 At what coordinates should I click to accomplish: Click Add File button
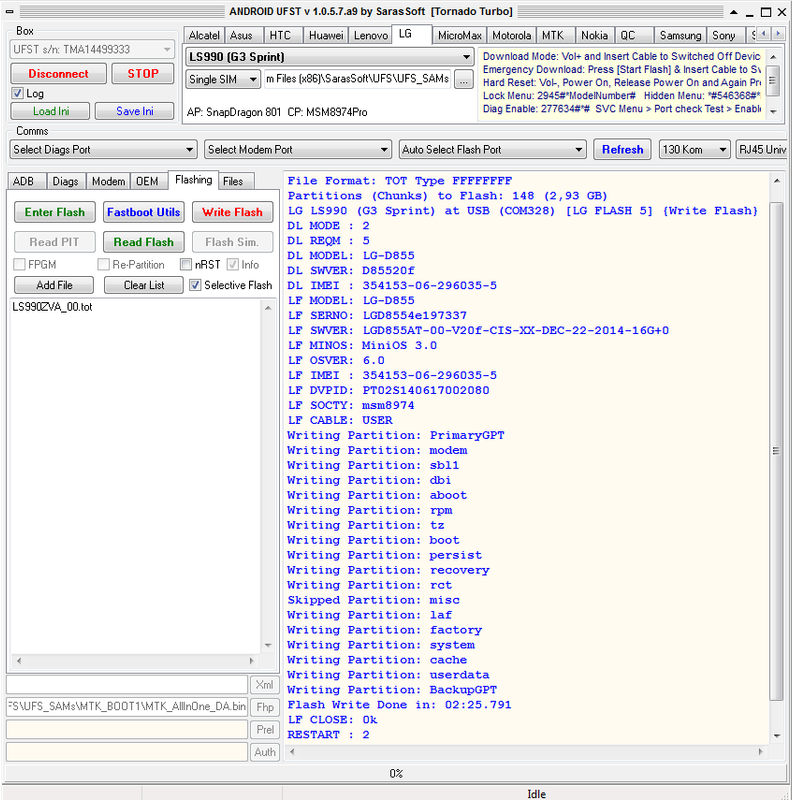coord(54,285)
